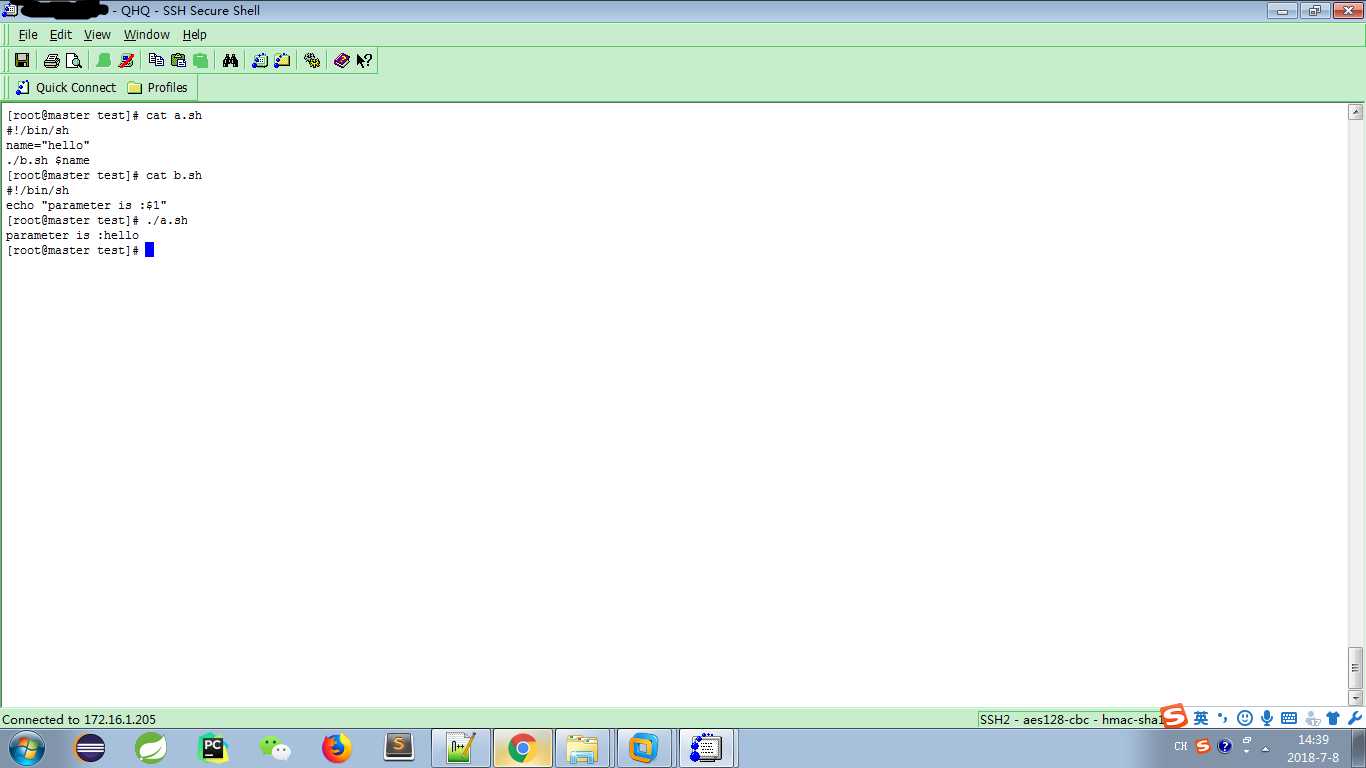
Task: Open Print Preview from the toolbar
Action: tap(73, 61)
